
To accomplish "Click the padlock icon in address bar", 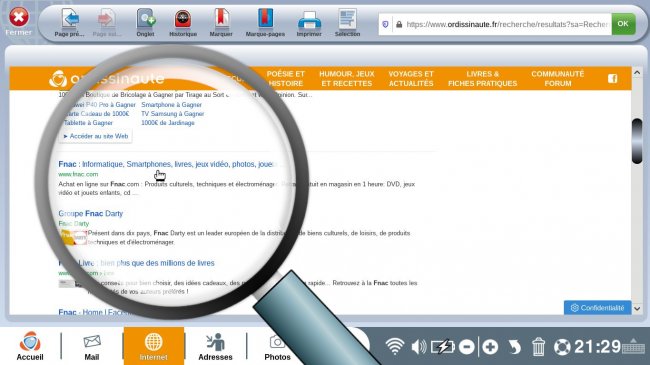I will [x=399, y=24].
